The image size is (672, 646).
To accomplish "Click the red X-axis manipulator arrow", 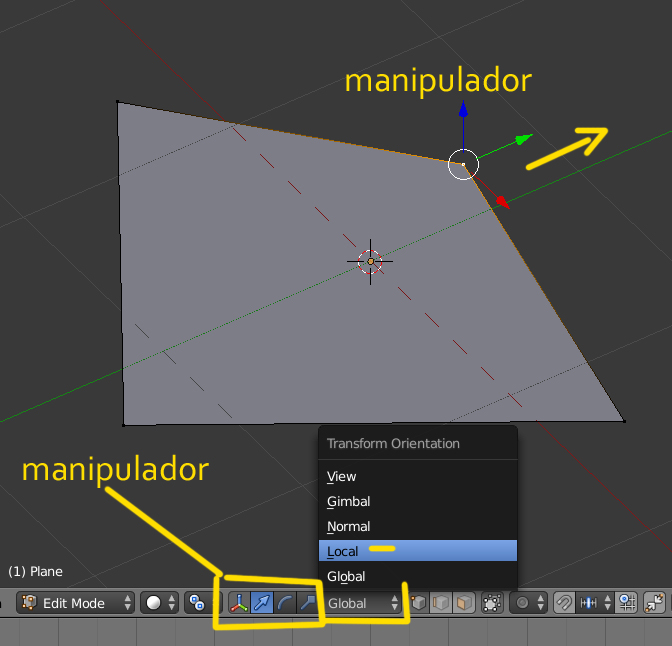I will (502, 202).
